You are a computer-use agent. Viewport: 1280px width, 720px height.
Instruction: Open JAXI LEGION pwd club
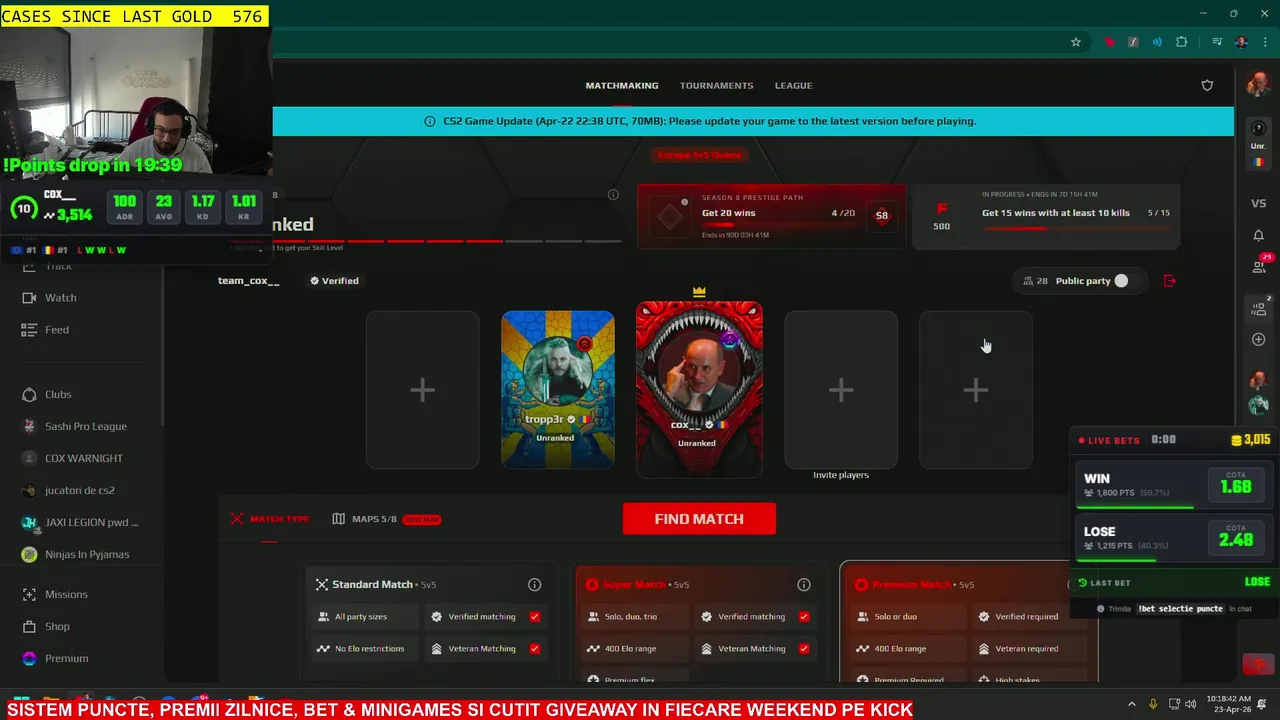coord(92,522)
